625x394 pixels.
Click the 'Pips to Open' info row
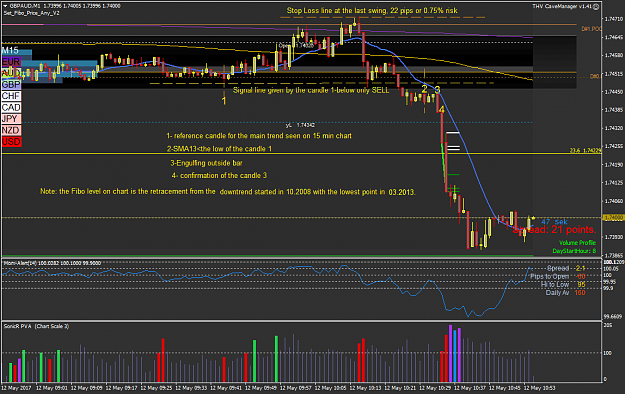(558, 276)
